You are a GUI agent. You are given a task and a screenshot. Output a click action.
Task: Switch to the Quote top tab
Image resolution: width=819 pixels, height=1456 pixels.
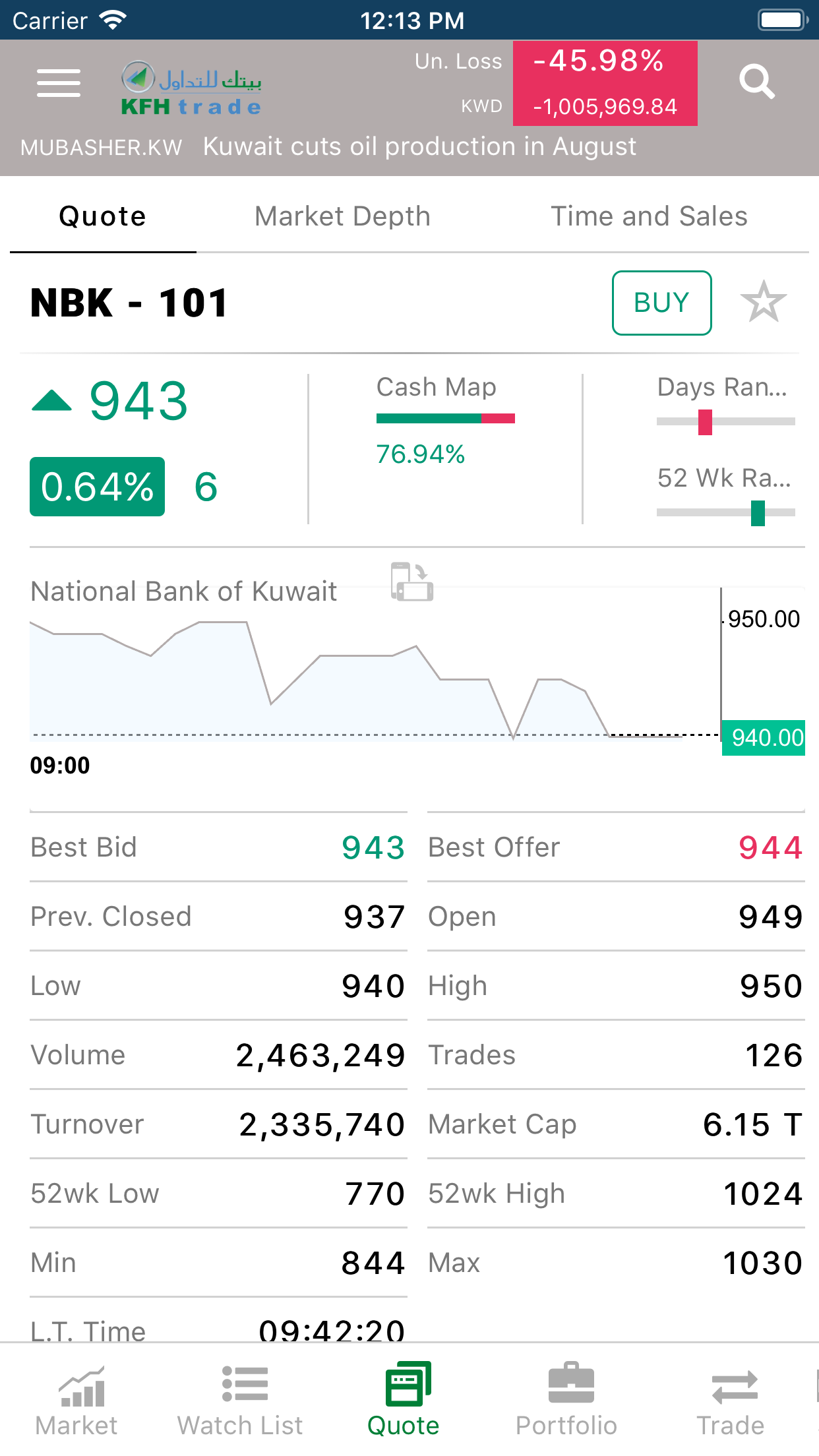(103, 216)
